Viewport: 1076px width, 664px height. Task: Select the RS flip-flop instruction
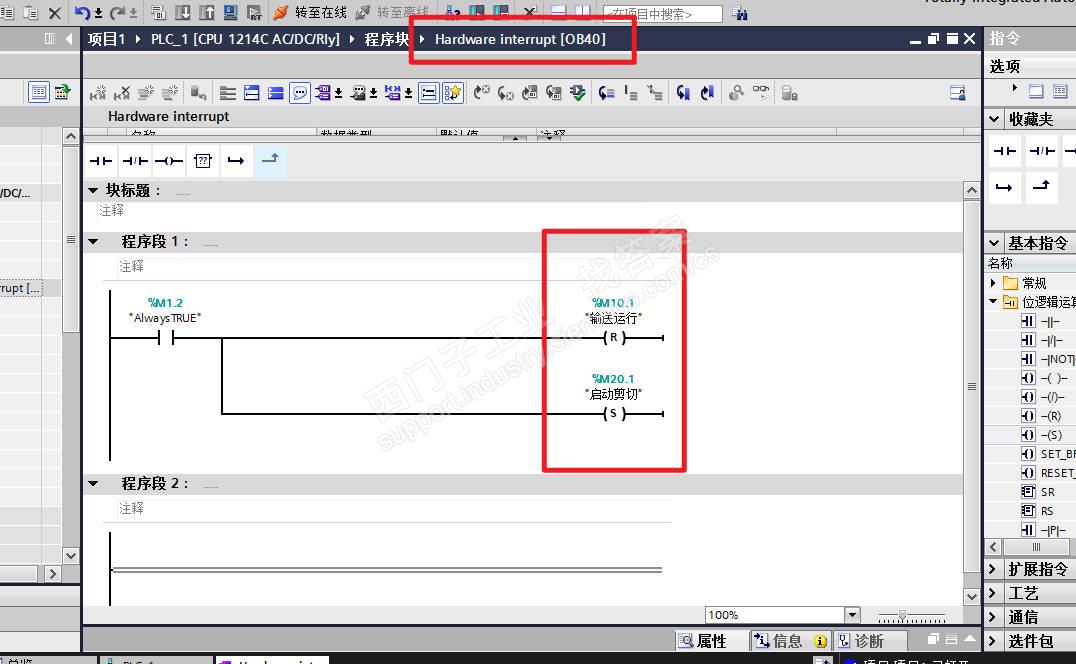[x=1038, y=511]
